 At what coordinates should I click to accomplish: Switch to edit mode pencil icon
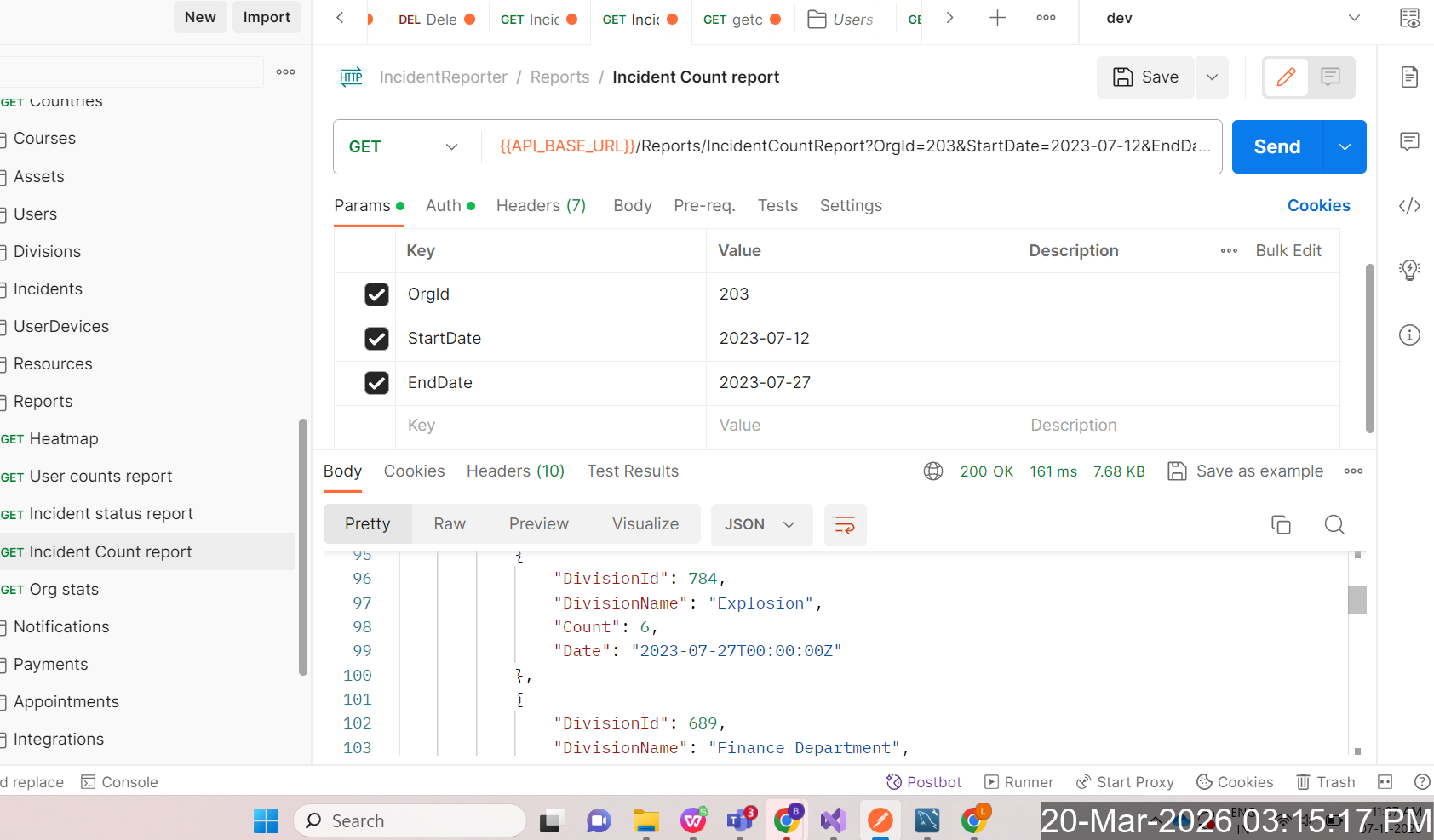[x=1286, y=77]
